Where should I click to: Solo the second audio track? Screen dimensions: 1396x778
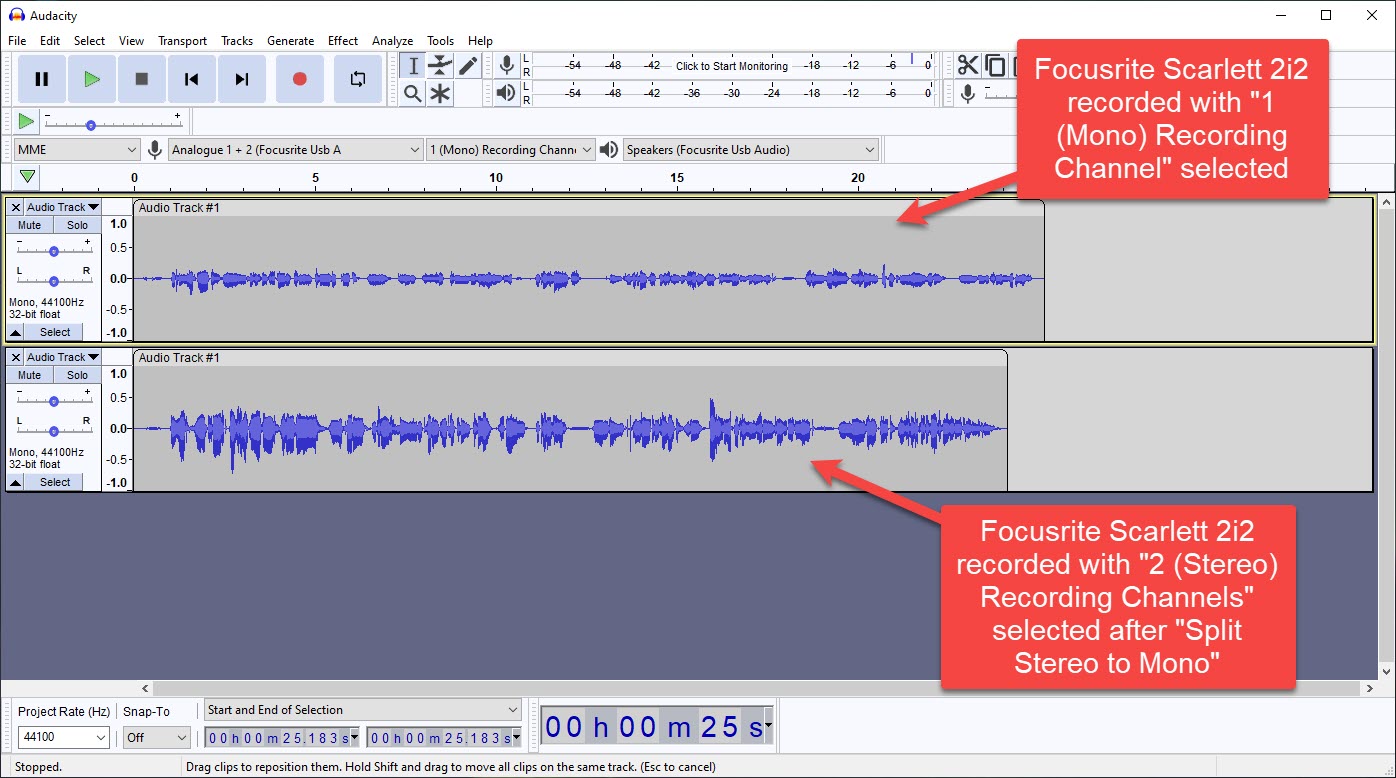coord(78,375)
